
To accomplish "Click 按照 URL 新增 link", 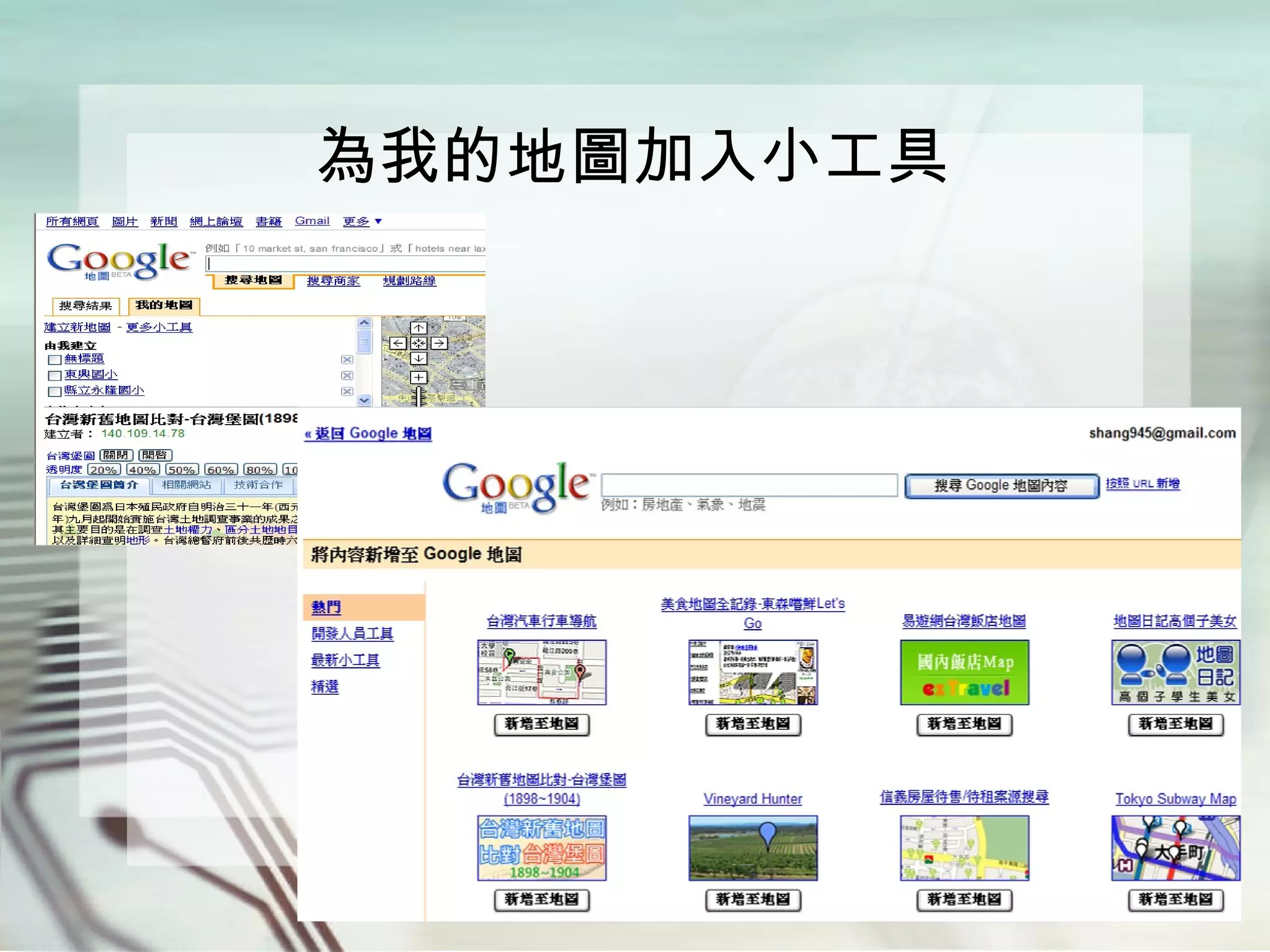I will 1143,483.
